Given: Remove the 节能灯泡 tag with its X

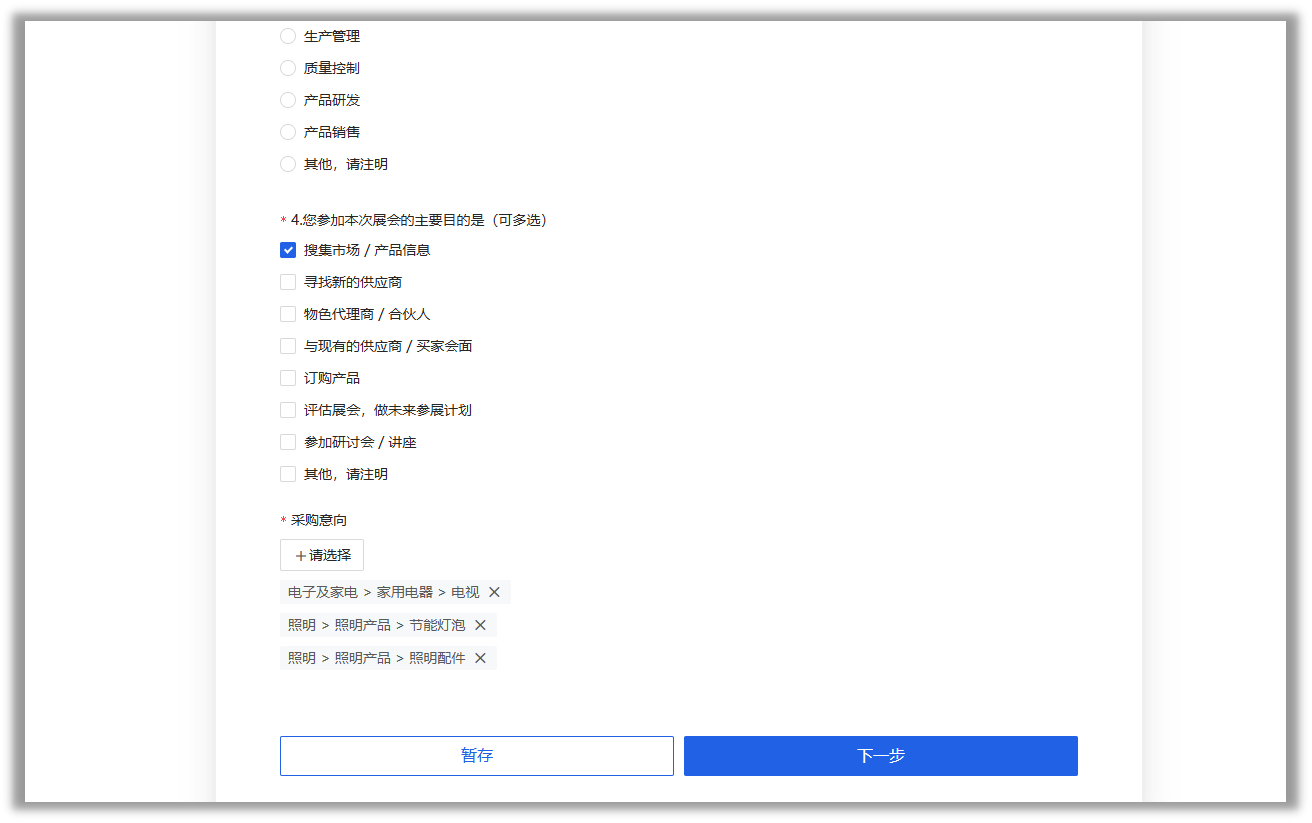Looking at the screenshot, I should [x=480, y=625].
